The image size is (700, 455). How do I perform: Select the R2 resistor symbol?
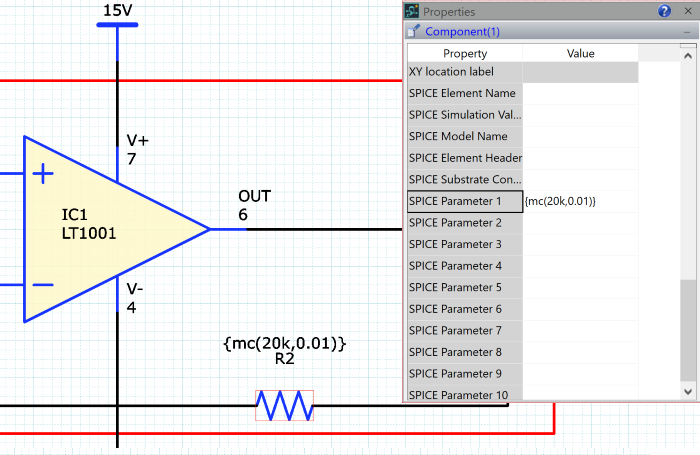click(x=284, y=405)
